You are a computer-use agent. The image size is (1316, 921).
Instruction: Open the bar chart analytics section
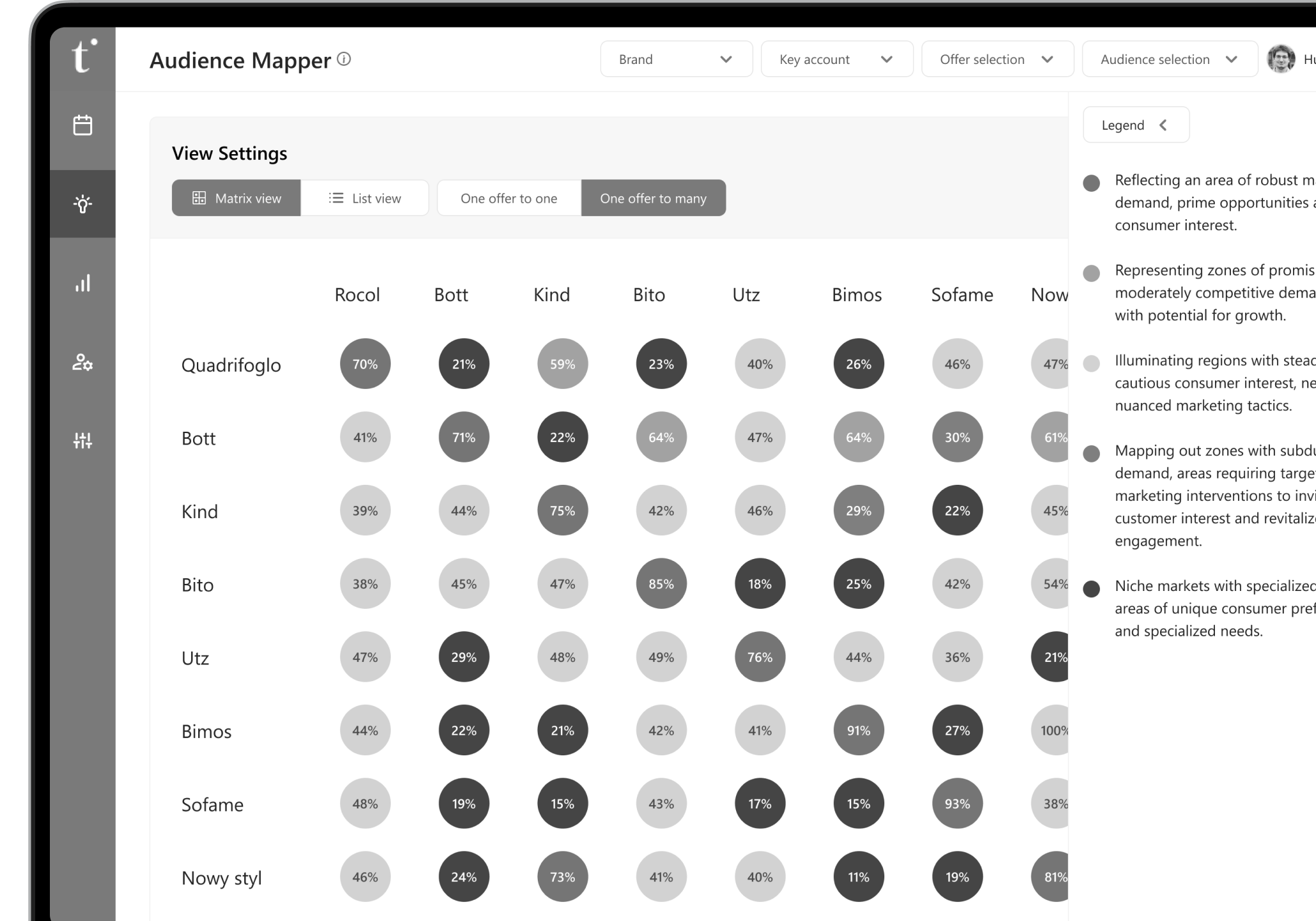[x=82, y=283]
